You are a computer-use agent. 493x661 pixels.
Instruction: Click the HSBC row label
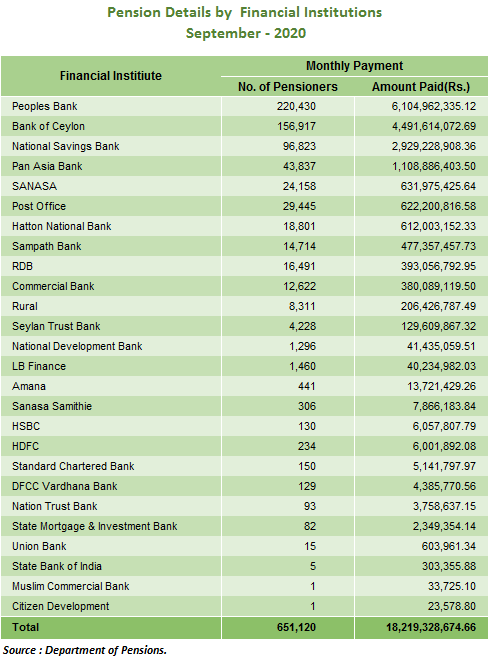tap(26, 426)
